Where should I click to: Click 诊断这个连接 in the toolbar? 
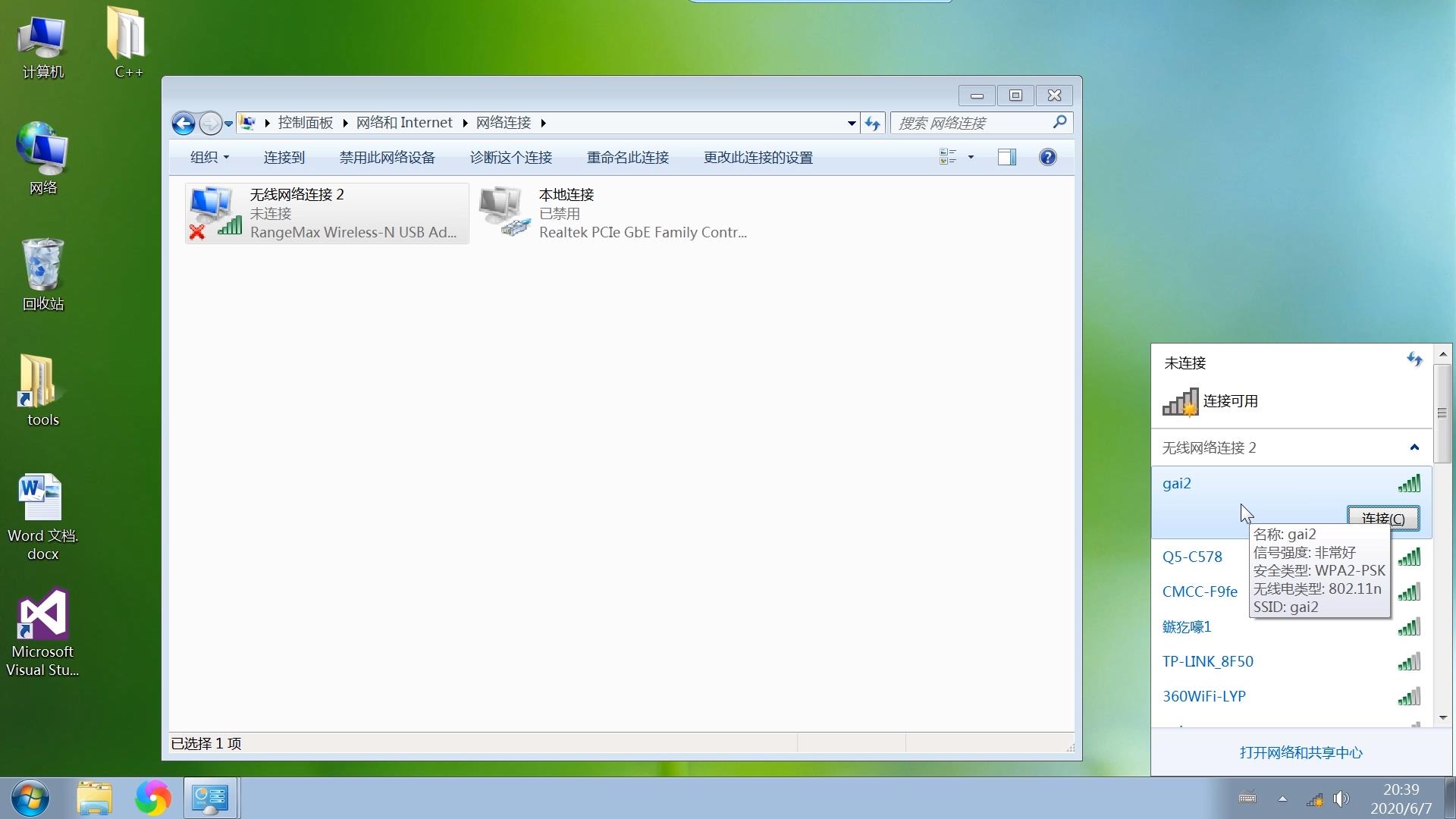pos(510,157)
